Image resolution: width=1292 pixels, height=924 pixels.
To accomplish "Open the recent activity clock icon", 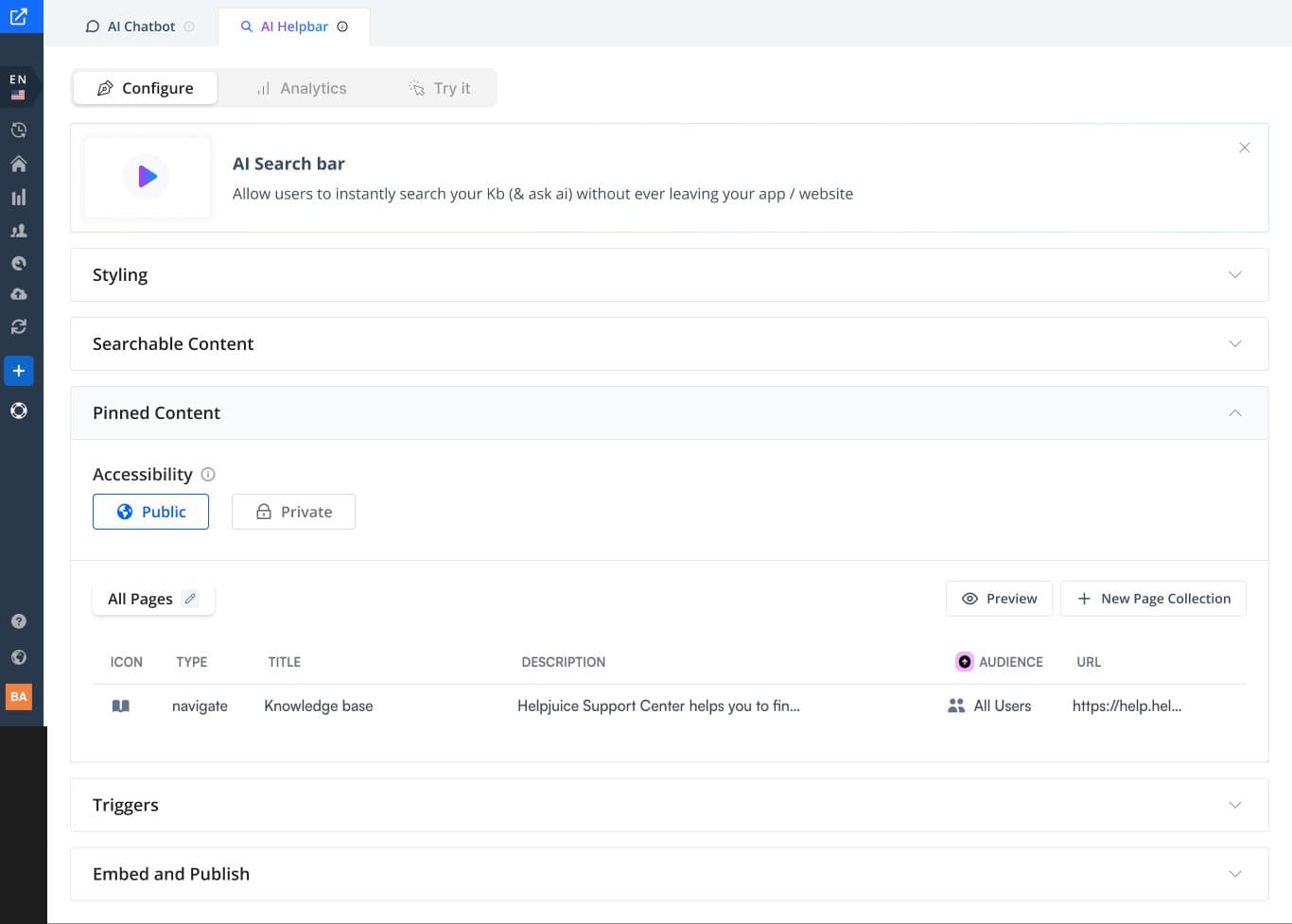I will point(18,131).
